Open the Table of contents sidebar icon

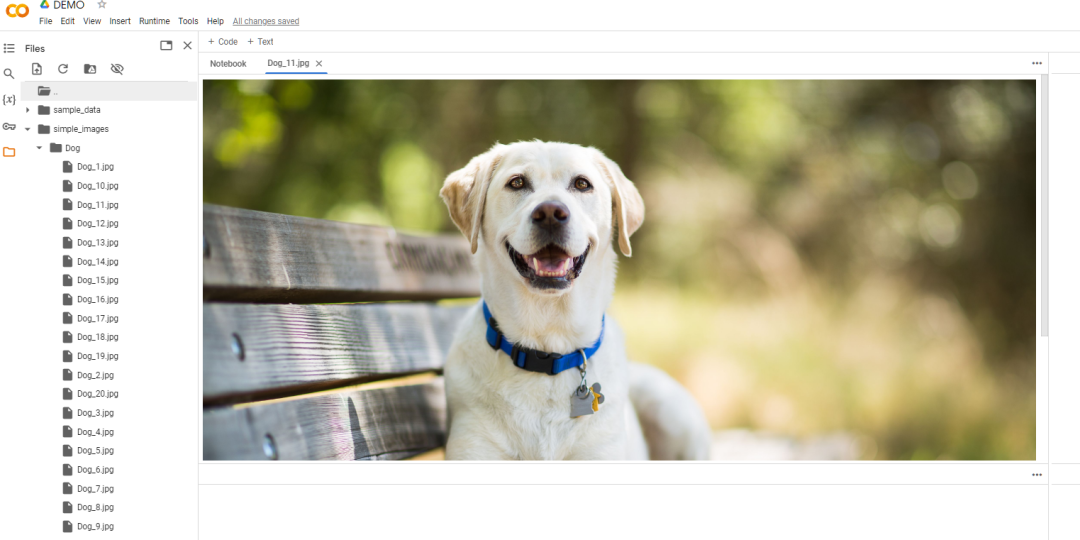[x=9, y=47]
